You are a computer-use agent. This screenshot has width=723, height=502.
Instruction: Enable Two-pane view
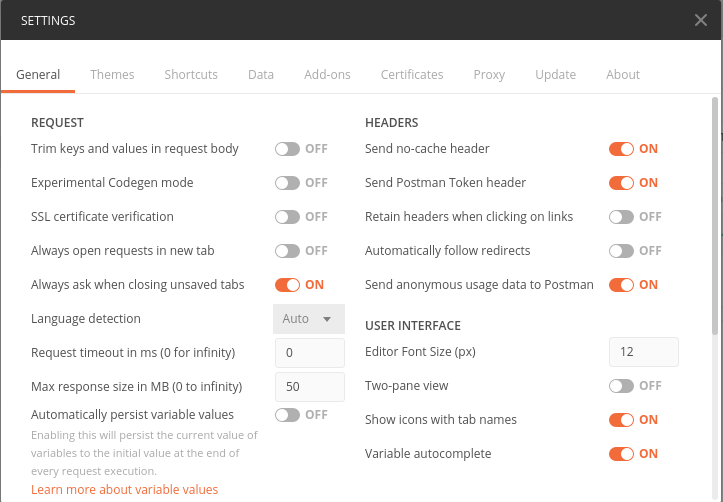[x=621, y=386]
